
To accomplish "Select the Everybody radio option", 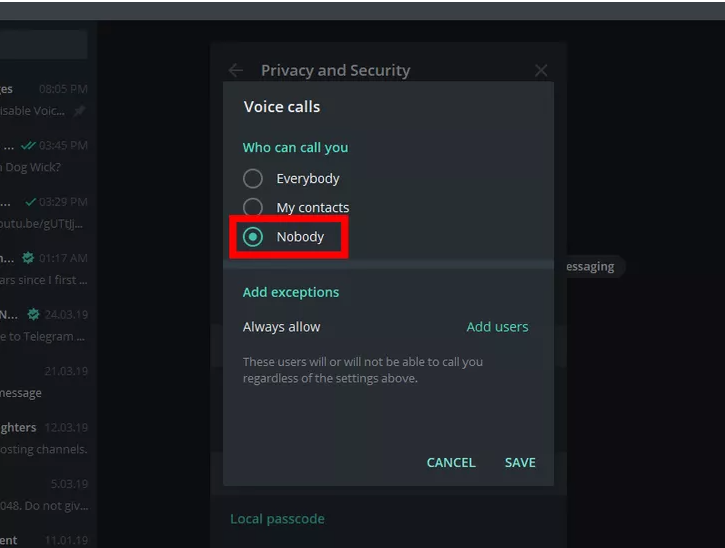I will pos(253,179).
